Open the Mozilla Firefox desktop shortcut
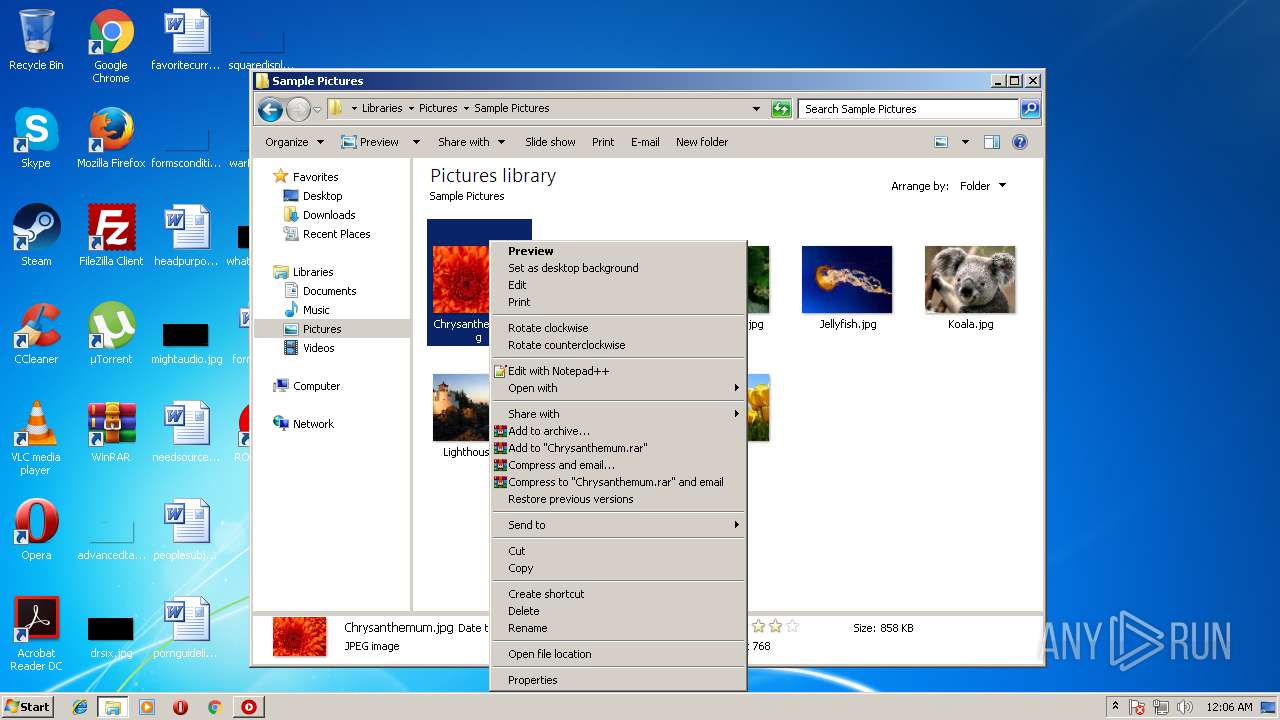Image resolution: width=1280 pixels, height=720 pixels. tap(111, 138)
